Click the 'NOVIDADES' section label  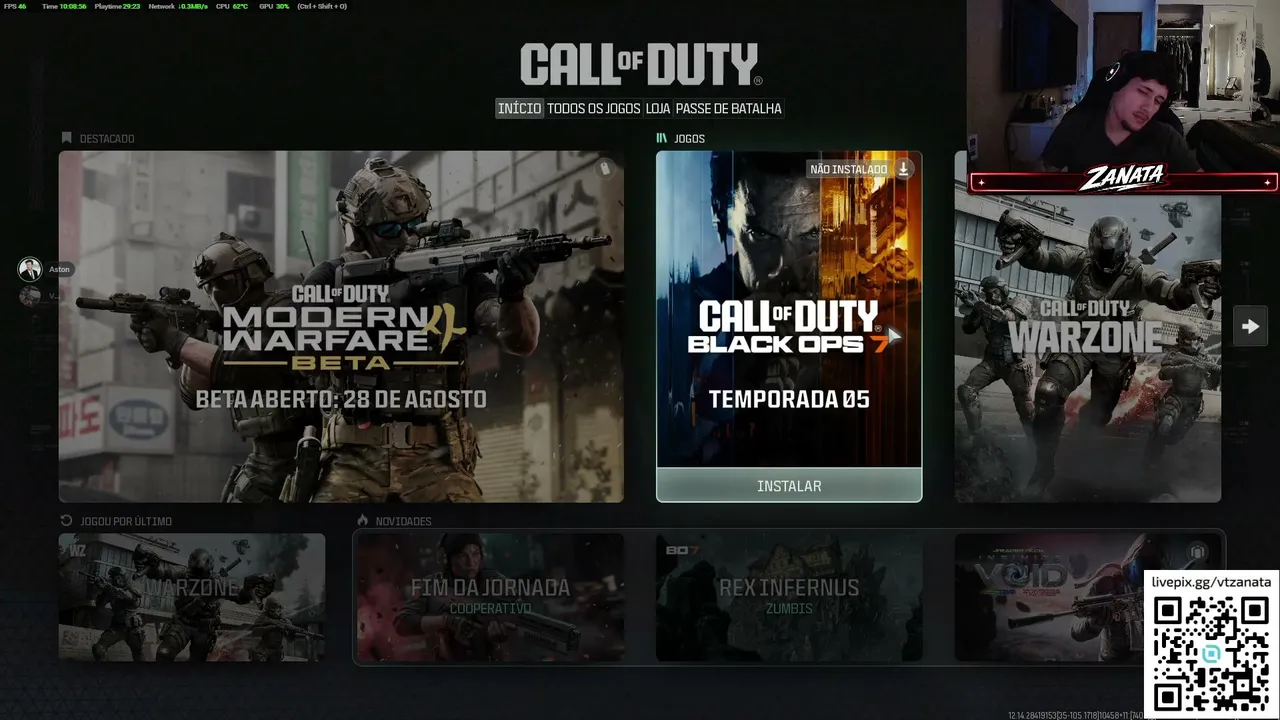(x=403, y=521)
